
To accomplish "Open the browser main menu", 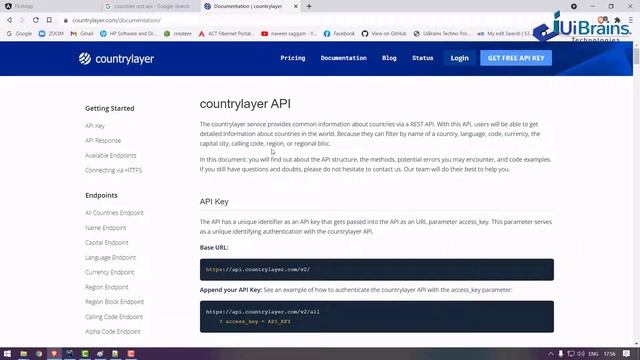I will click(631, 20).
